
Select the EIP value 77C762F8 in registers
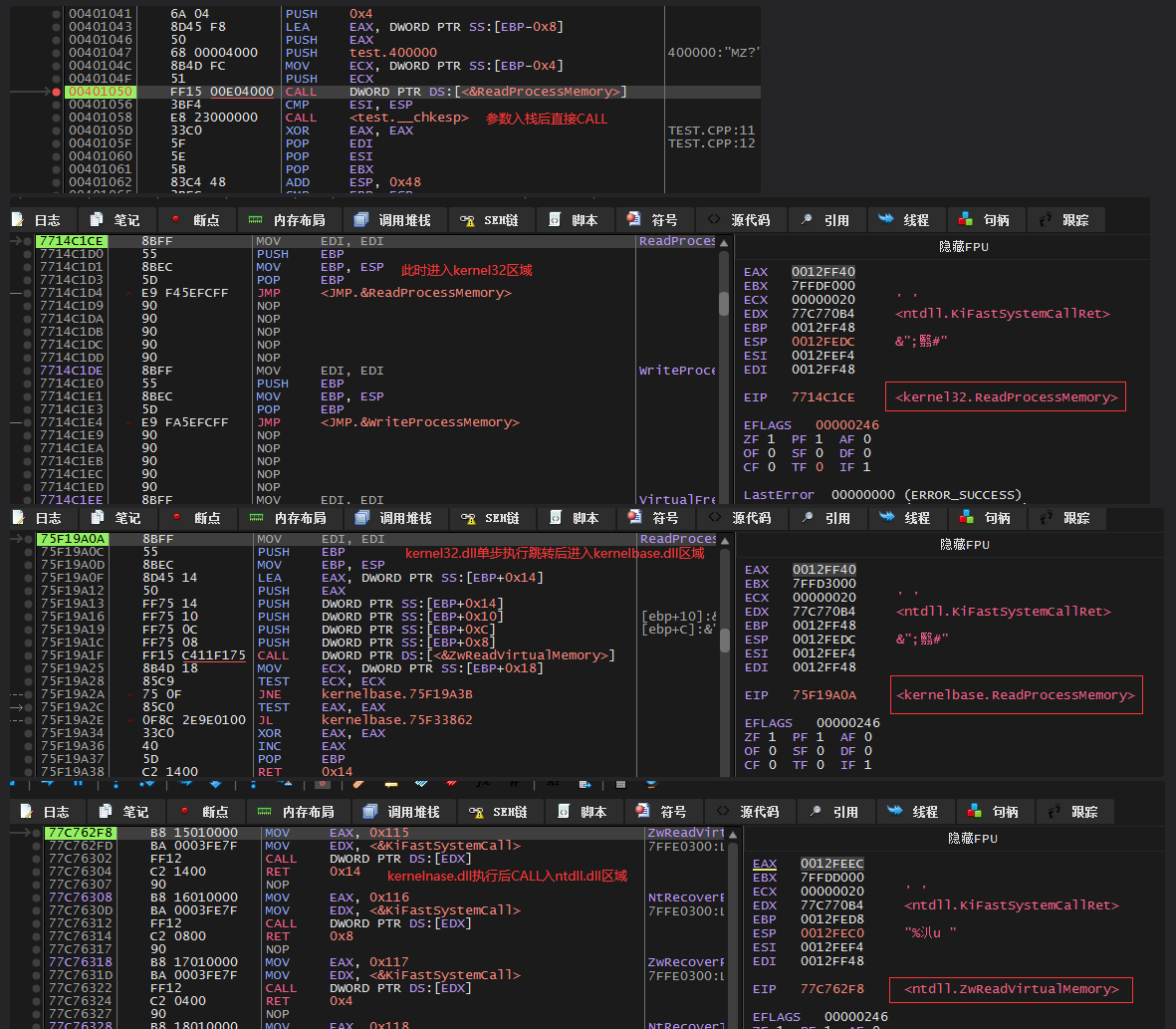pos(831,989)
